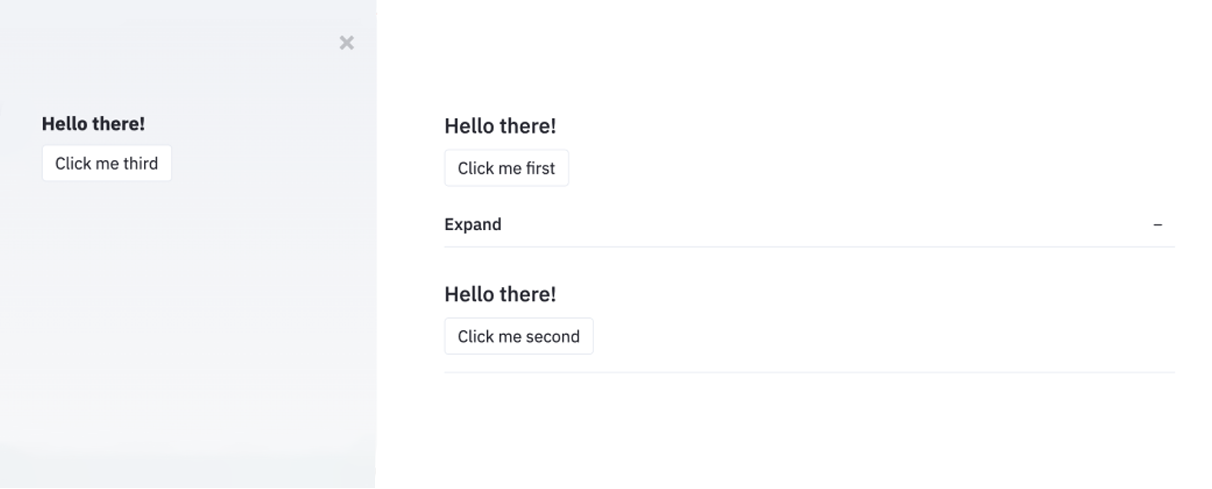This screenshot has height=489, width=1212.
Task: Close the sidebar with the X icon
Action: (346, 43)
